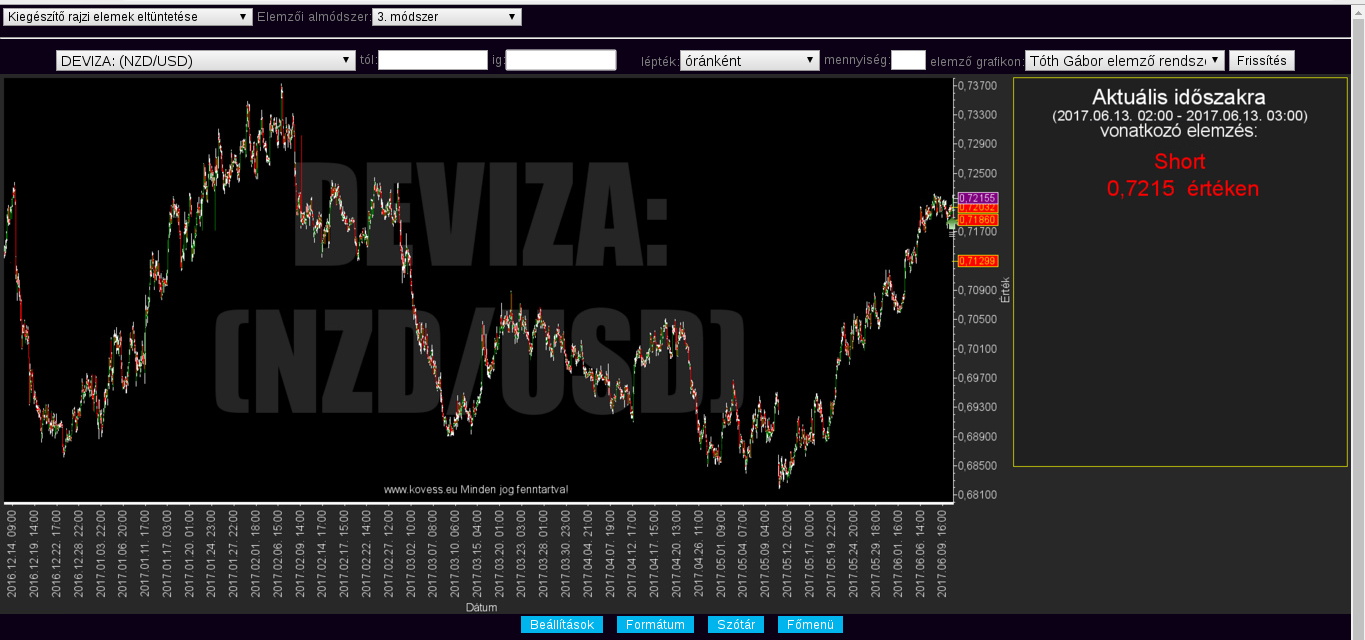Open the DEVIZA: (NZD/USD) instrument selector
1365x640 pixels.
[206, 61]
